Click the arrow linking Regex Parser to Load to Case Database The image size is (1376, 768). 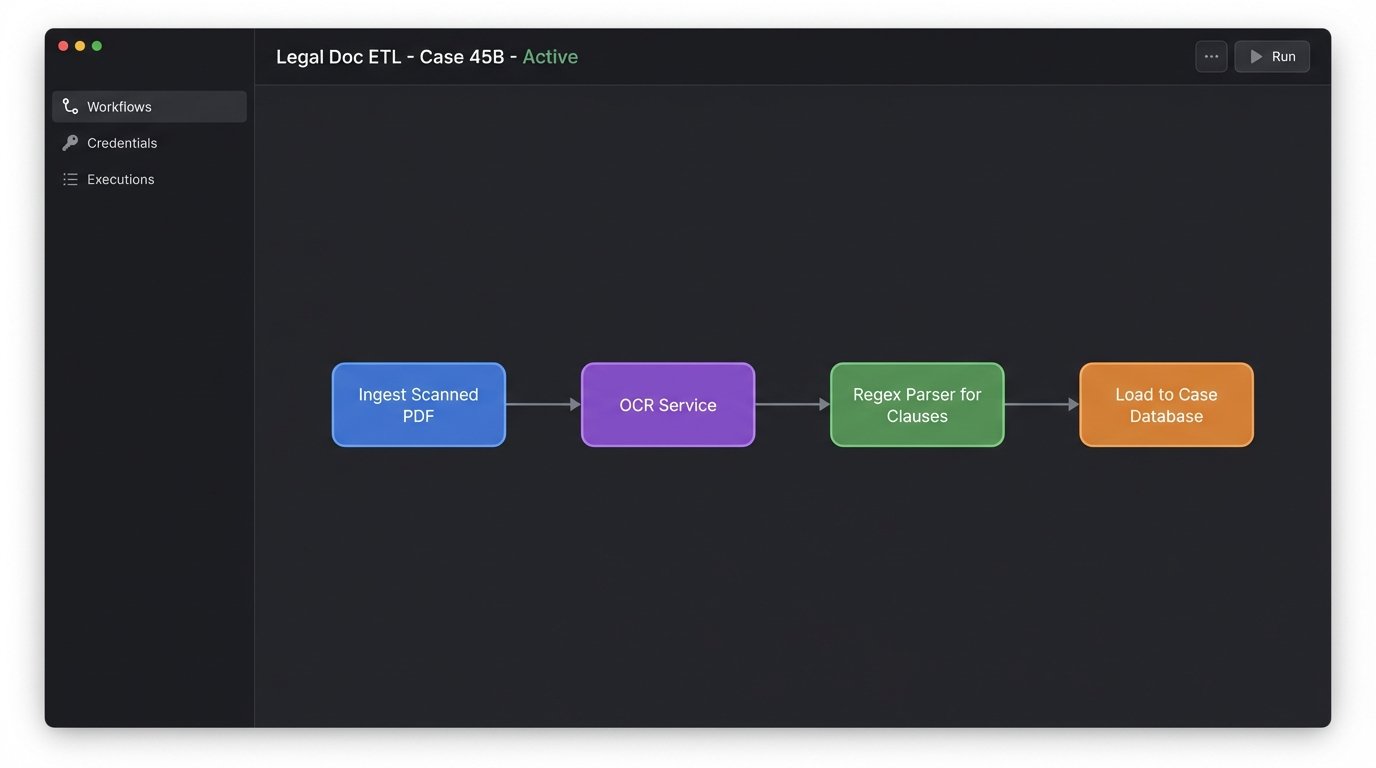(x=1041, y=404)
